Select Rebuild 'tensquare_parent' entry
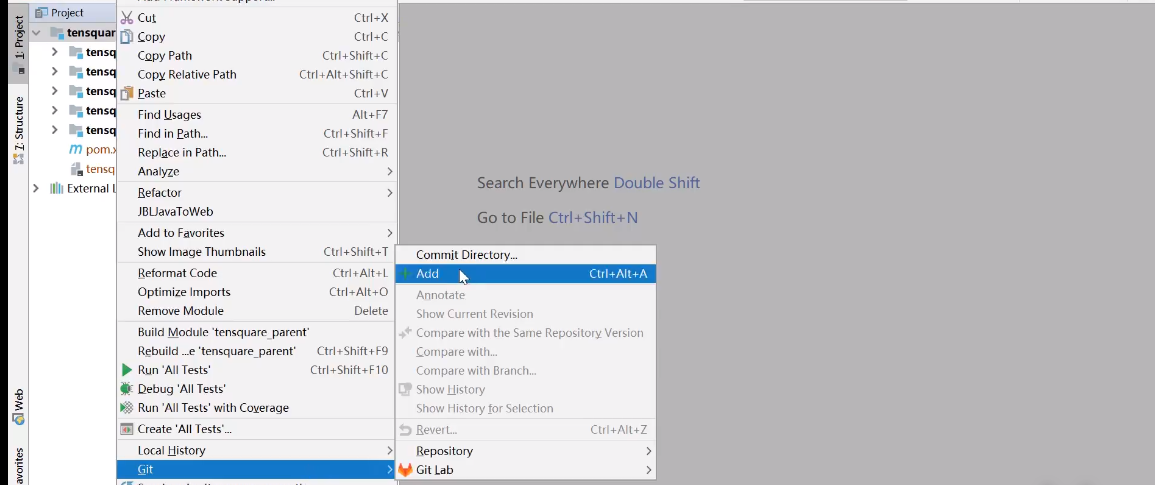This screenshot has height=485, width=1155. (x=257, y=352)
